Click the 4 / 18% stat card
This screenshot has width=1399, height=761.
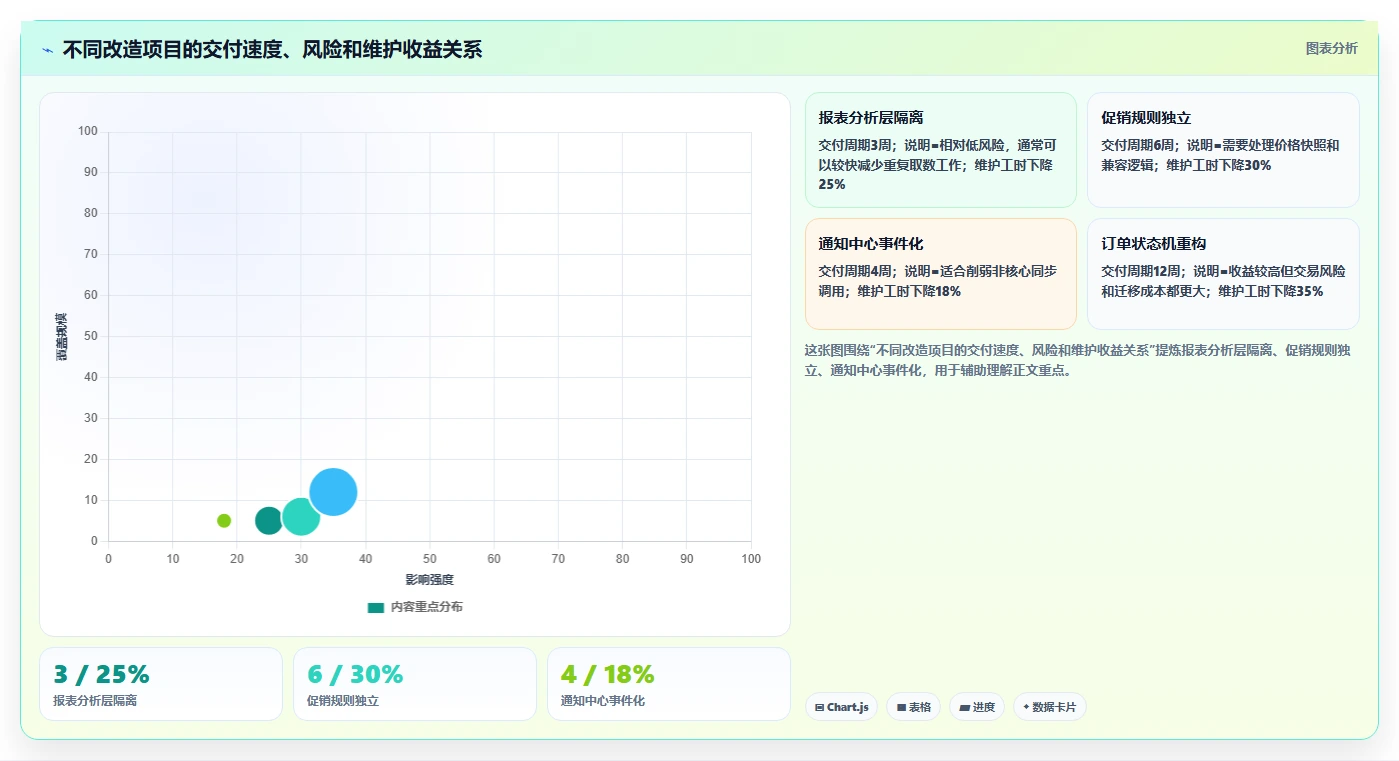click(x=669, y=684)
